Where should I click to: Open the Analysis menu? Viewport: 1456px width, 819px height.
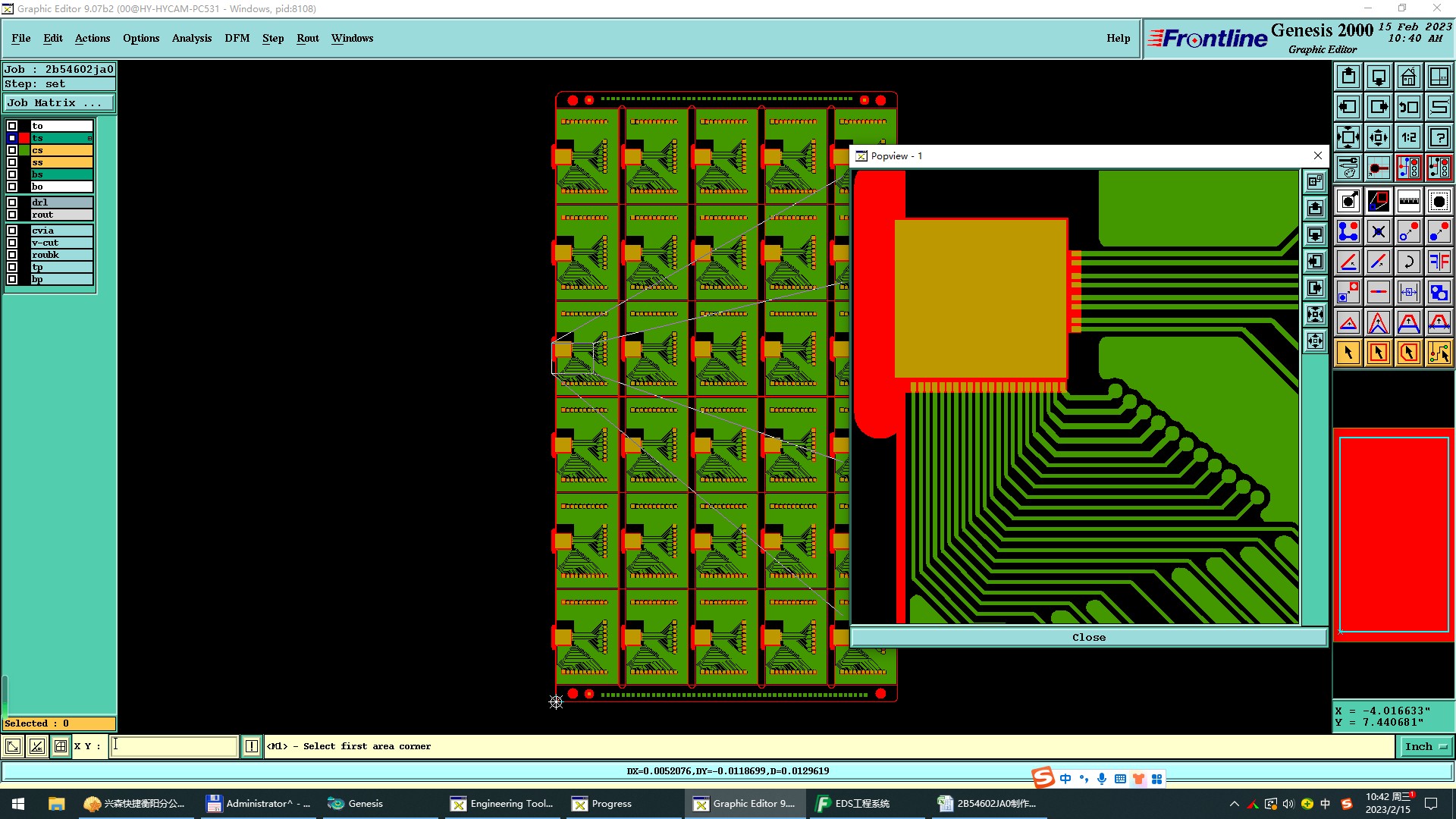tap(191, 38)
